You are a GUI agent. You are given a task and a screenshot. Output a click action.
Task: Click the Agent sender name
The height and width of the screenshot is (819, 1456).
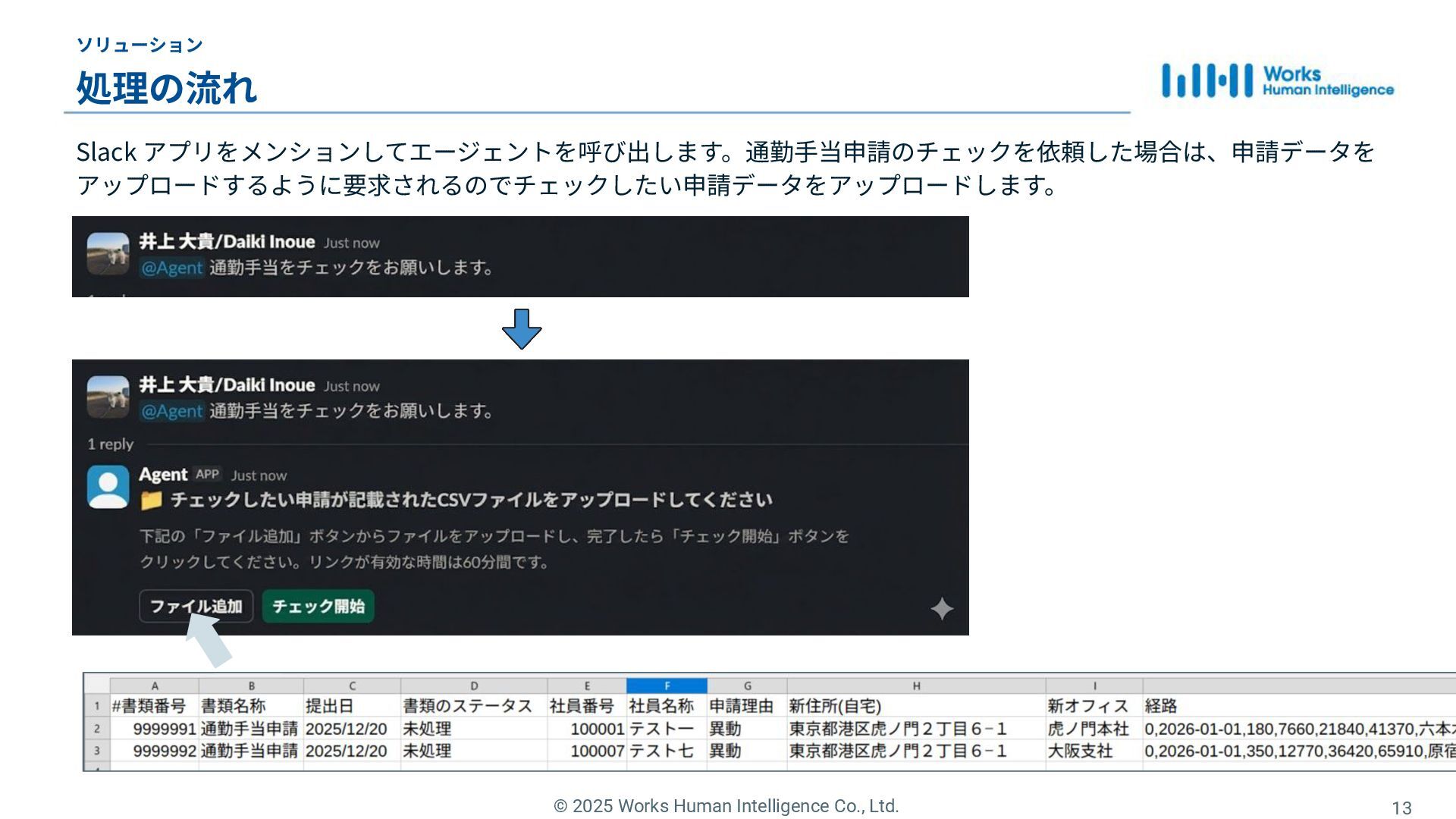(162, 475)
